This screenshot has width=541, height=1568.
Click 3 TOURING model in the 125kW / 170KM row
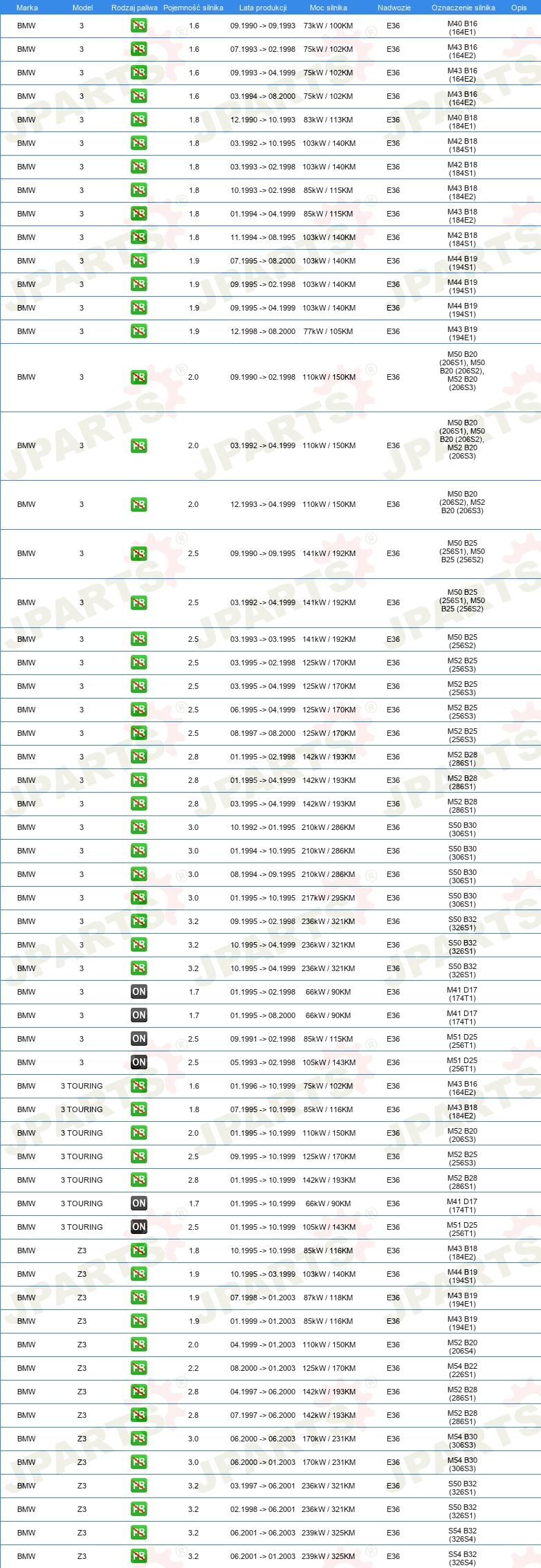pos(82,1156)
